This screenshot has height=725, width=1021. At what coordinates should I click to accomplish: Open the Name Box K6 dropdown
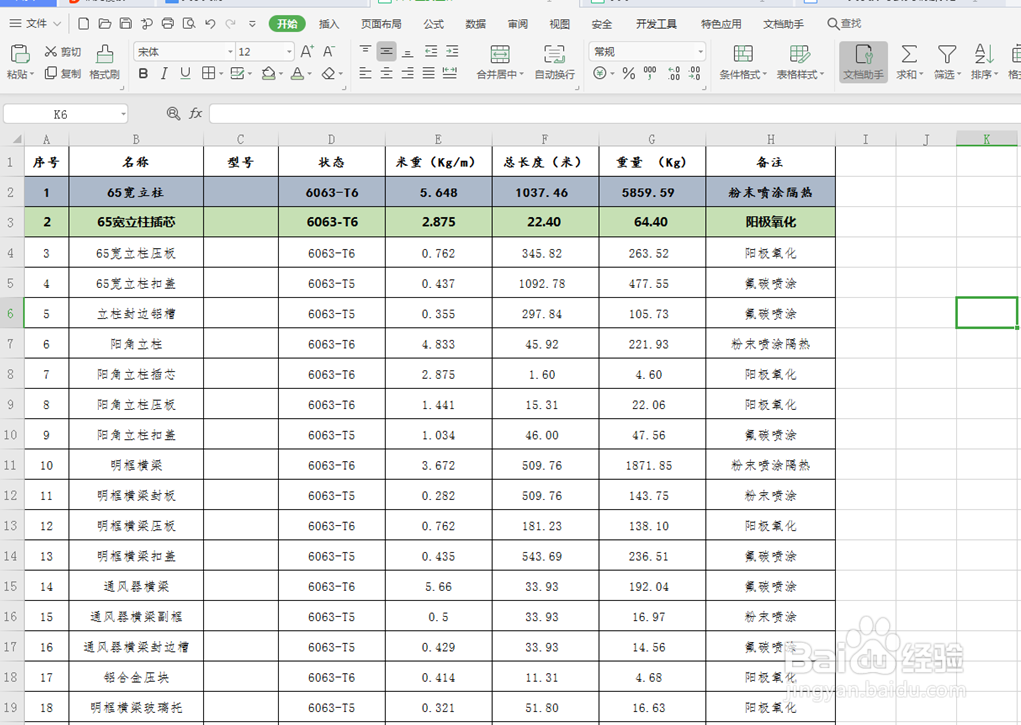tap(123, 115)
